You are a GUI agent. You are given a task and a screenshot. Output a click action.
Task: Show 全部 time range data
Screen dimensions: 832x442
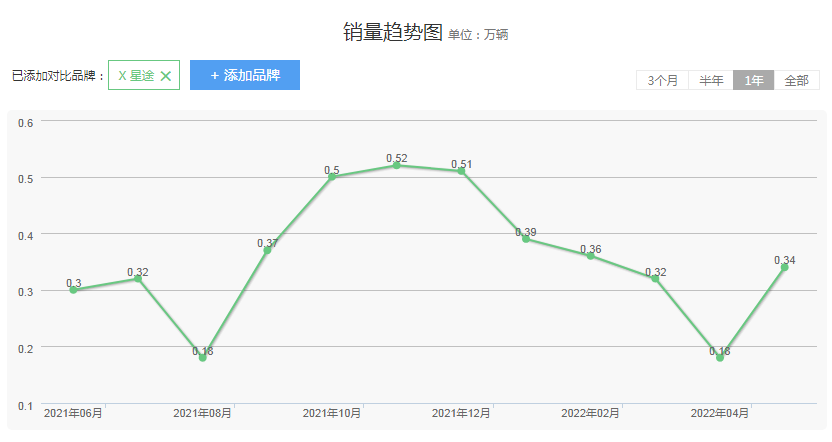[x=796, y=81]
